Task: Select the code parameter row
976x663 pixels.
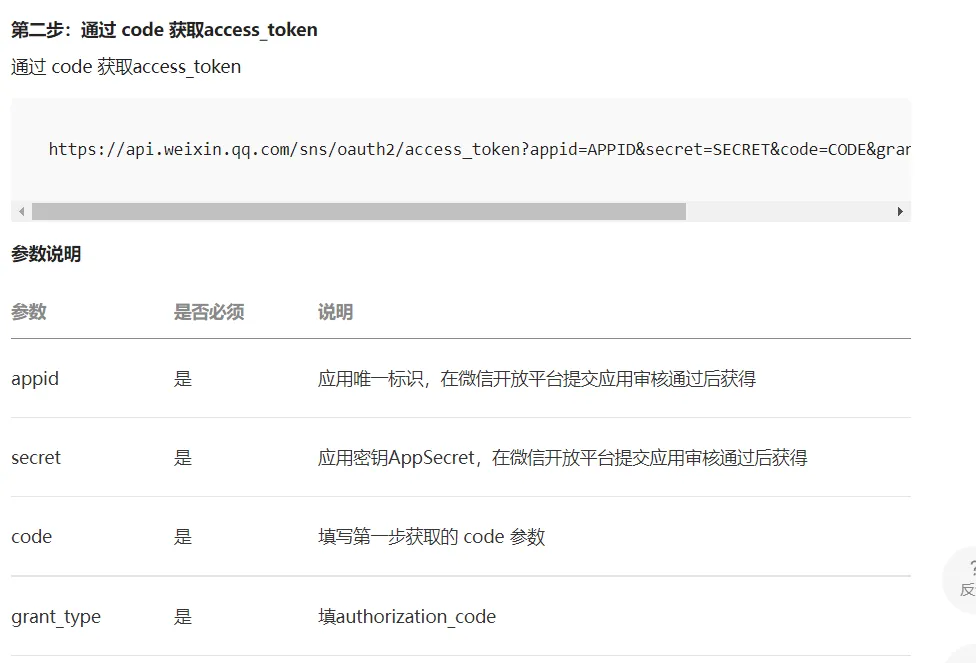Action: click(x=31, y=536)
